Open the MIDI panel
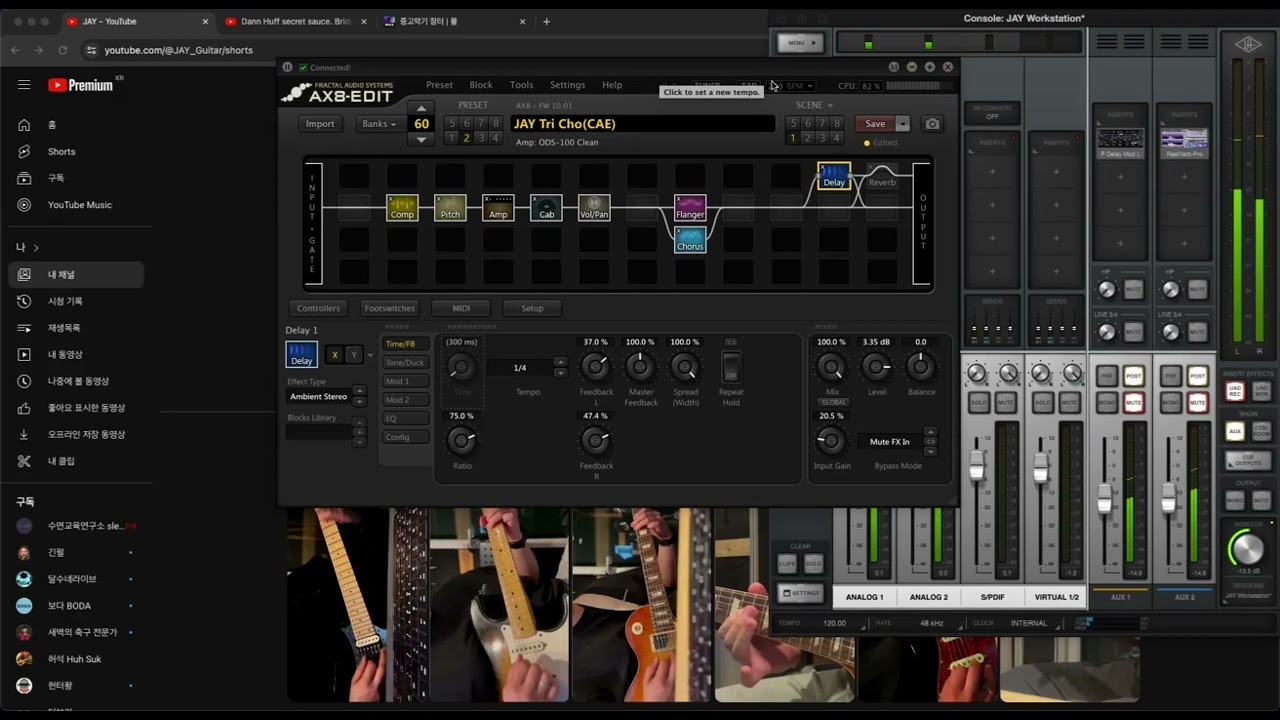The height and width of the screenshot is (720, 1280). point(461,308)
